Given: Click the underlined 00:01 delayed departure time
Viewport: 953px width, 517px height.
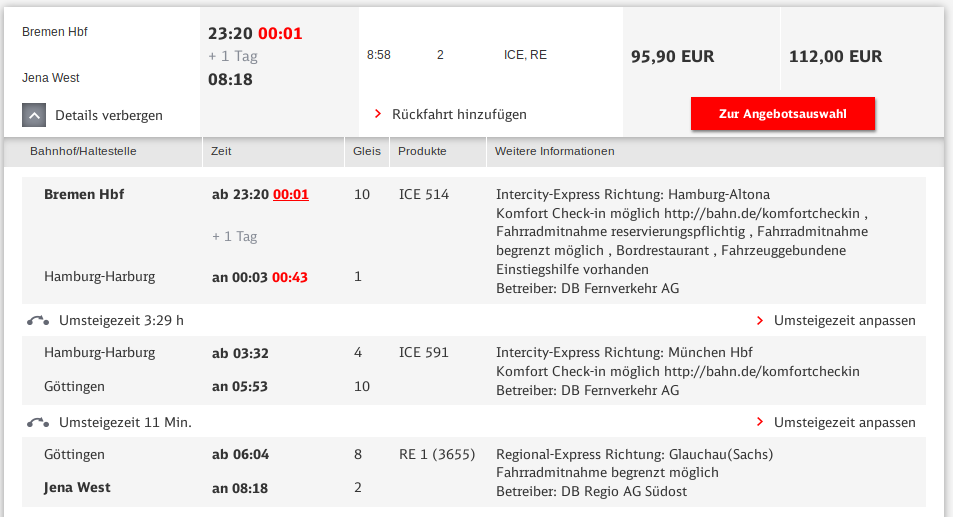Looking at the screenshot, I should (x=291, y=194).
